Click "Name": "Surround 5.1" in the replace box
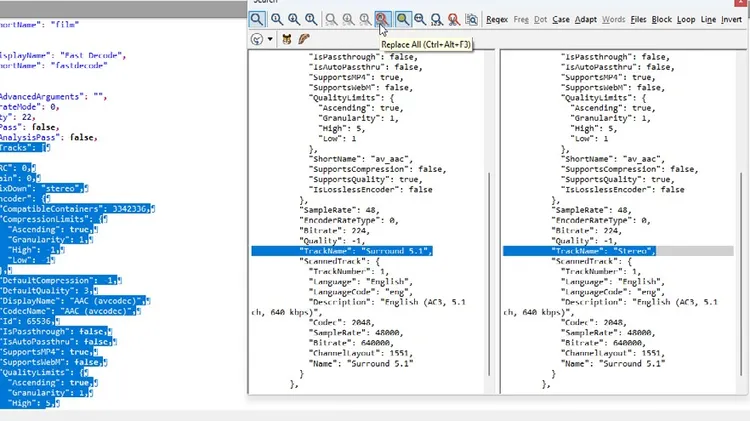The height and width of the screenshot is (421, 750). point(613,364)
